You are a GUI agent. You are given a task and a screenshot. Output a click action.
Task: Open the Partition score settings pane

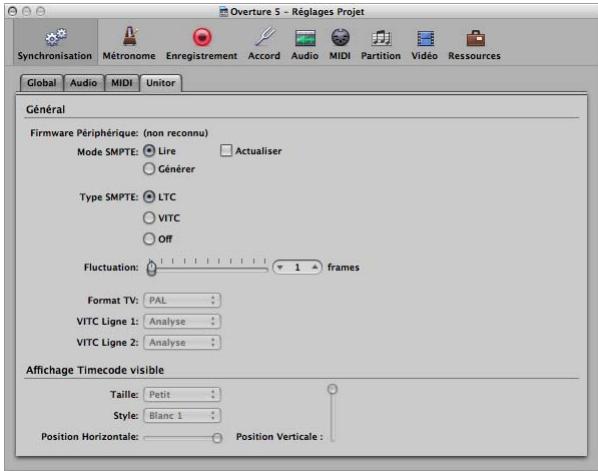pyautogui.click(x=381, y=44)
